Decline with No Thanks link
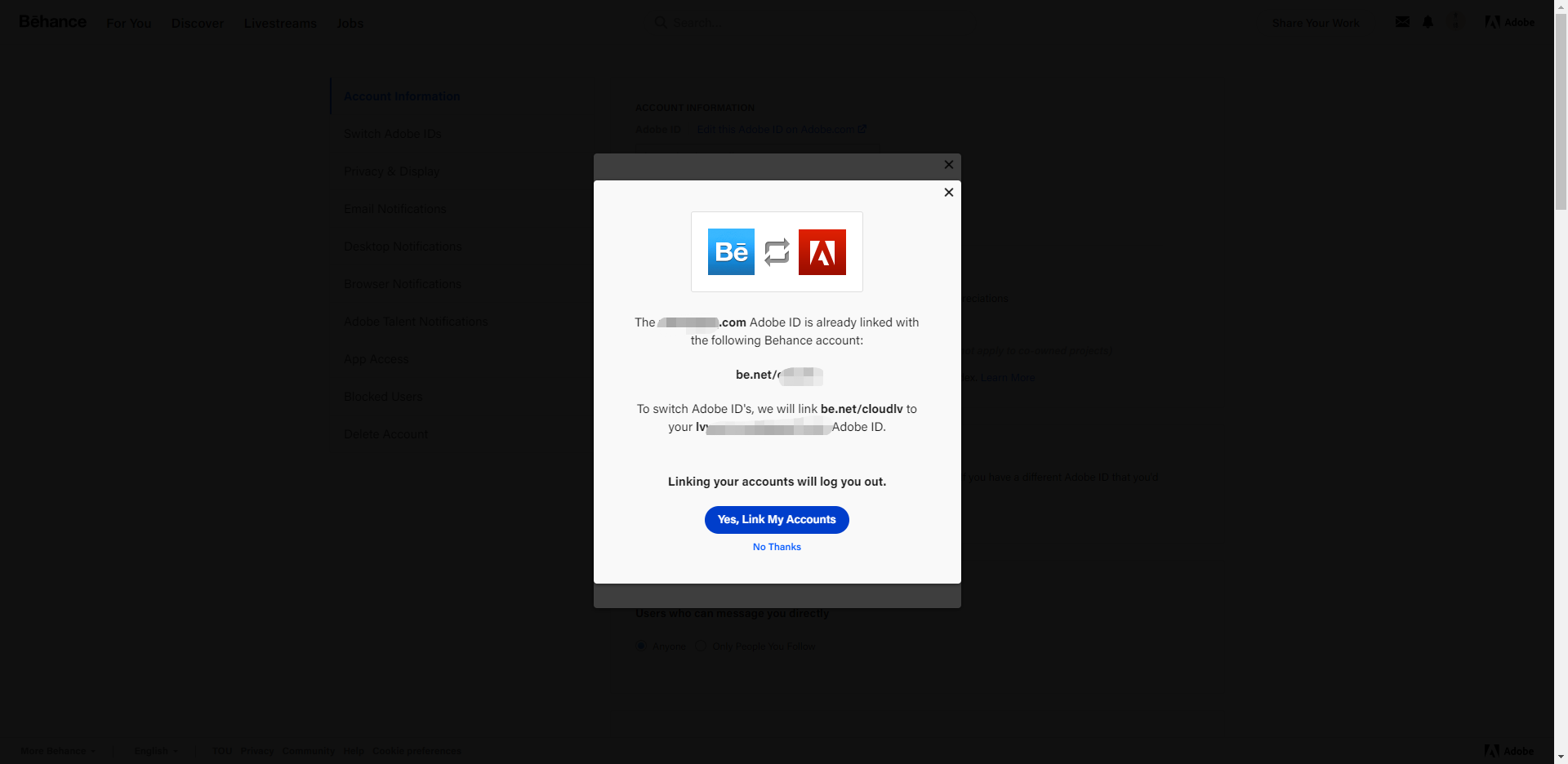 pos(777,547)
